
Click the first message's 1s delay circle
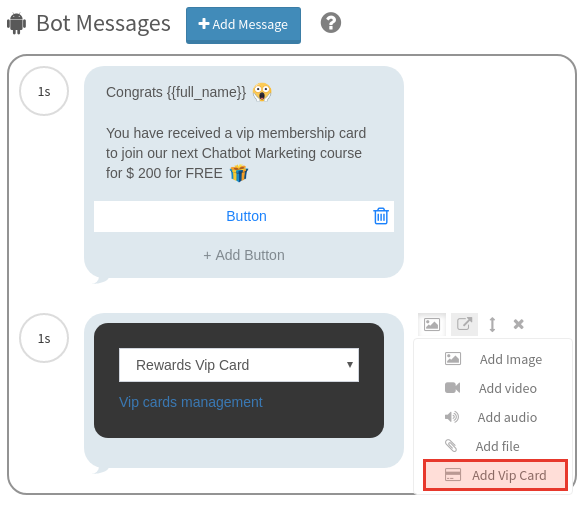pos(44,91)
